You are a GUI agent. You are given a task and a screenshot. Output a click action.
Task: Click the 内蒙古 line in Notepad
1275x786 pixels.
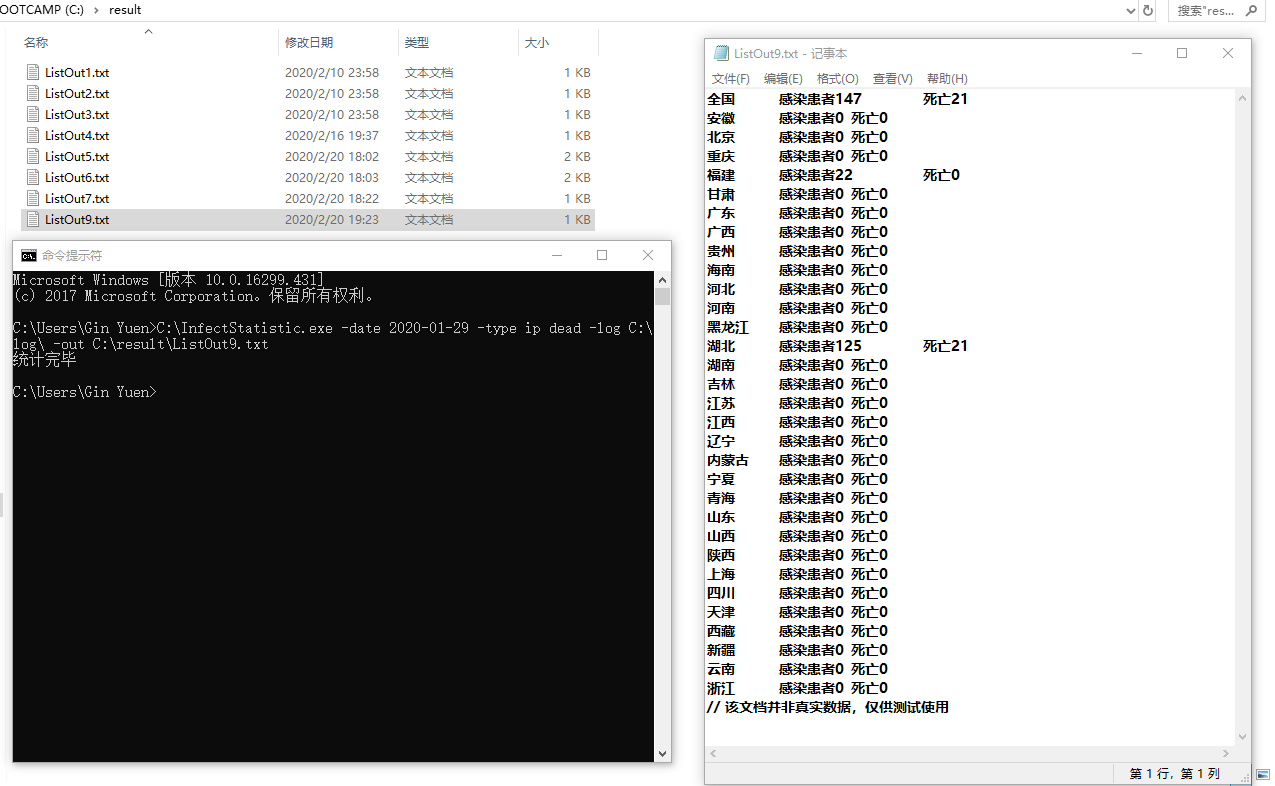[797, 460]
